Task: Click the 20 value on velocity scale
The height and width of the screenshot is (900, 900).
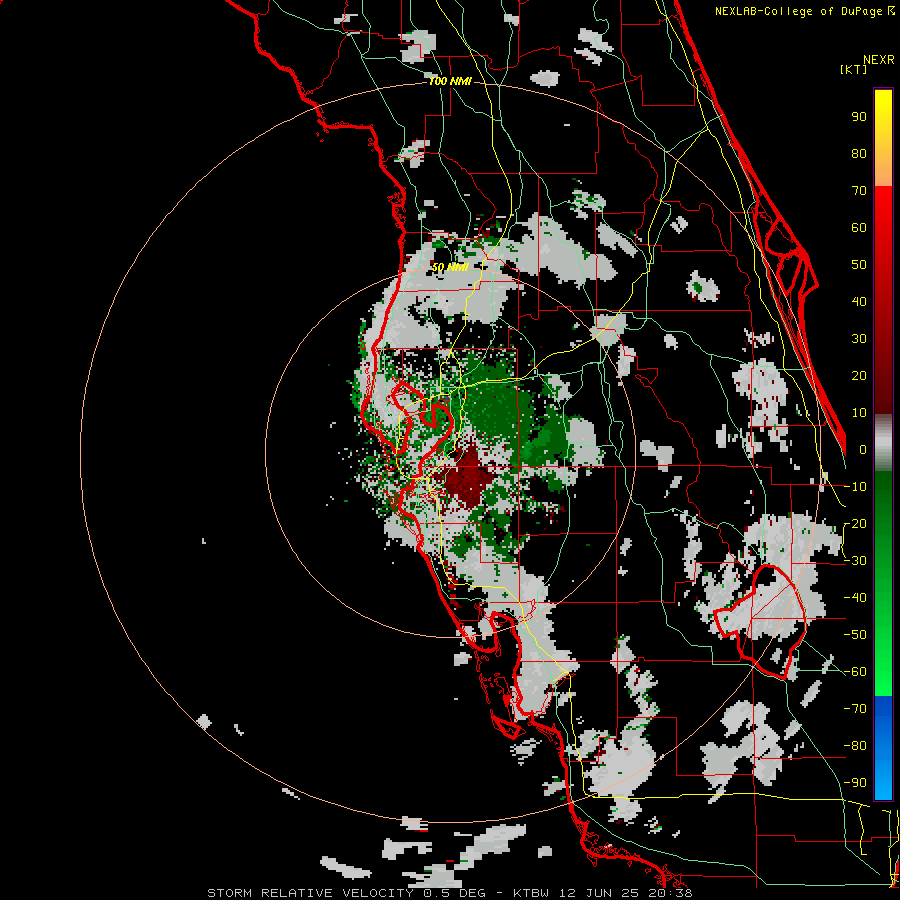Action: point(859,375)
